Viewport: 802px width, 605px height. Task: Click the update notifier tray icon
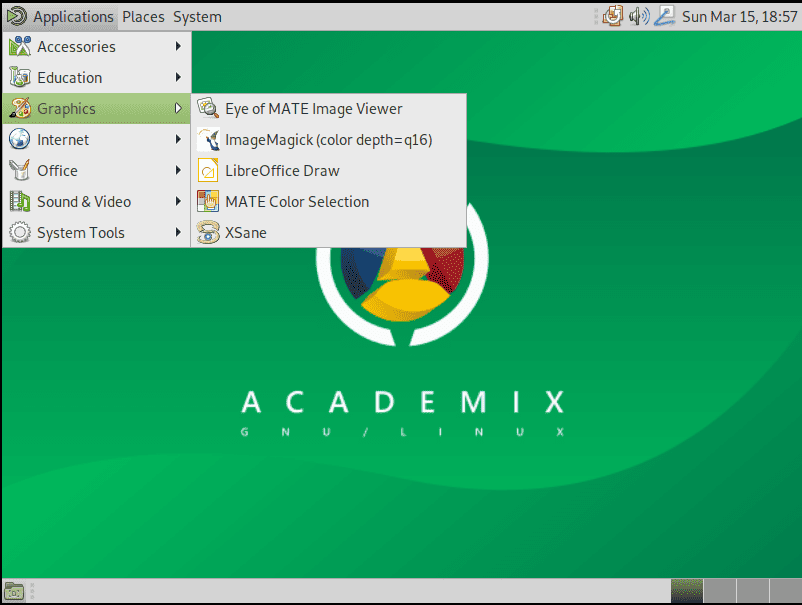point(613,16)
